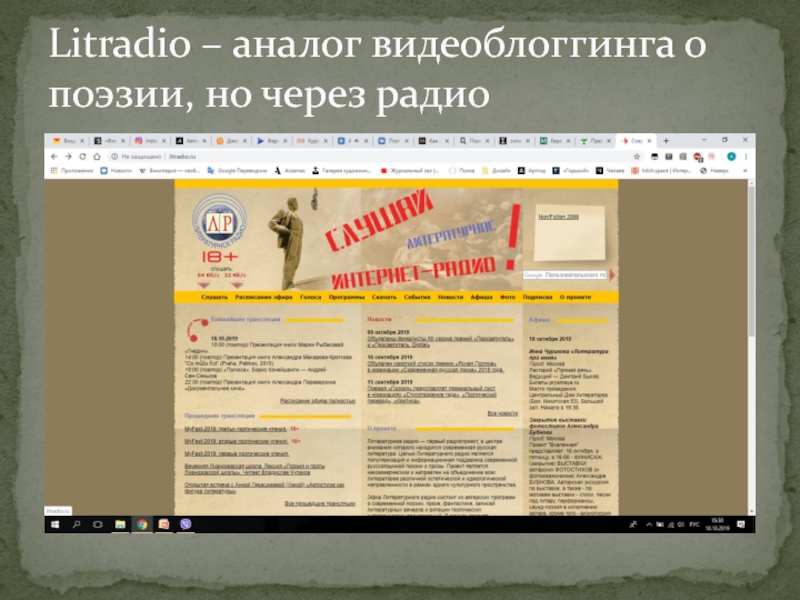The width and height of the screenshot is (800, 600).
Task: Switch the РУС keyboard language indicator
Action: (x=694, y=524)
